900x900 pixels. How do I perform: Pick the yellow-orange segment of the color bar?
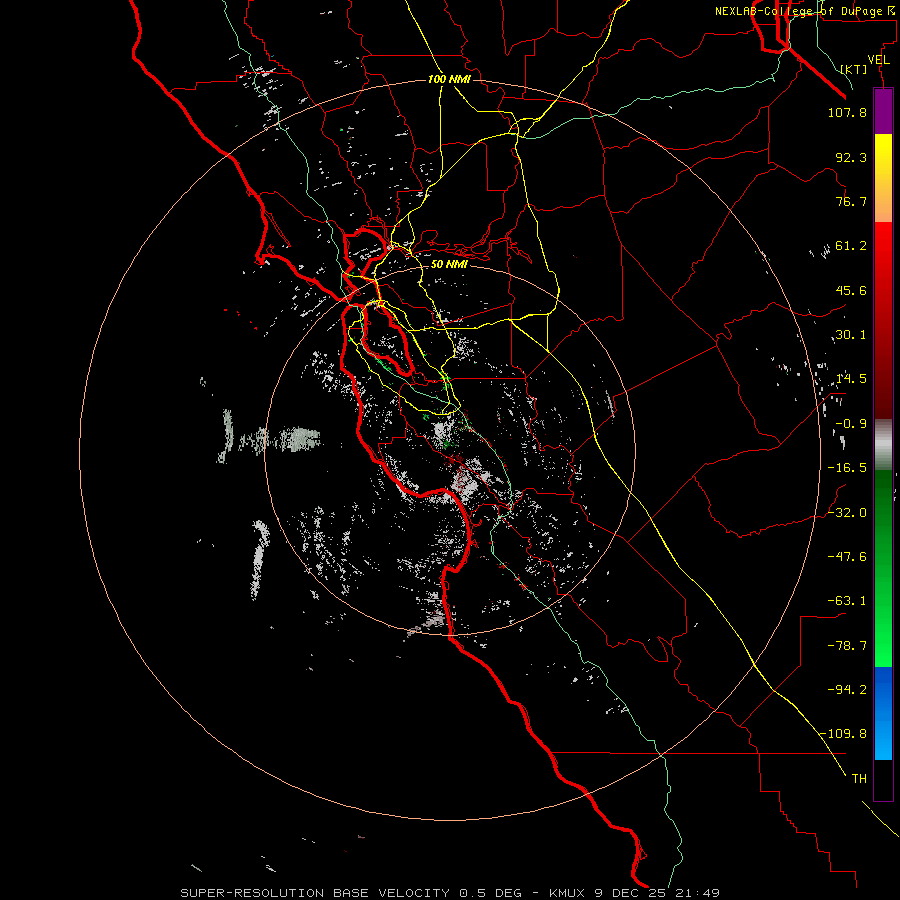pyautogui.click(x=883, y=178)
